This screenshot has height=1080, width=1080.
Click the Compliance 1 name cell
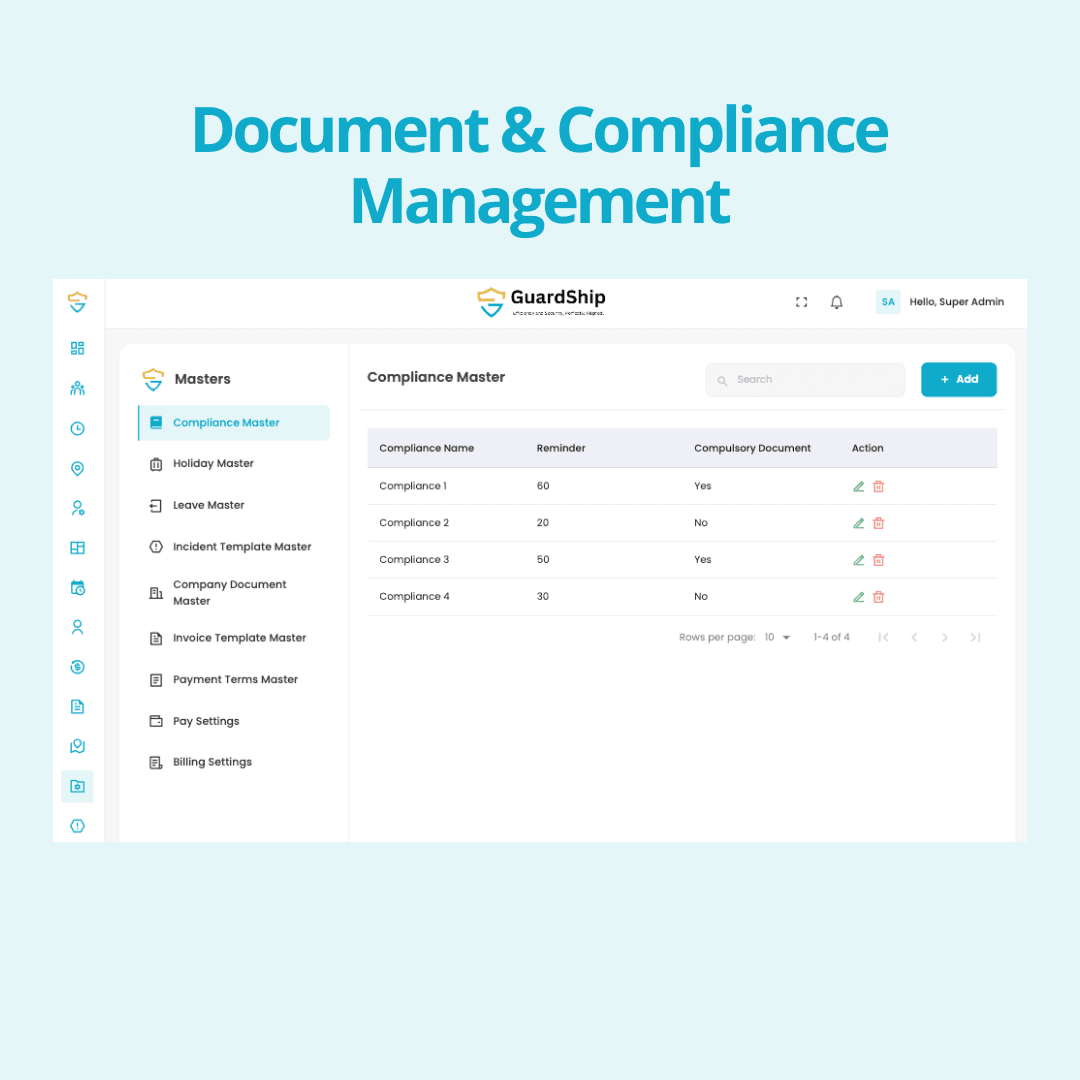pos(413,486)
